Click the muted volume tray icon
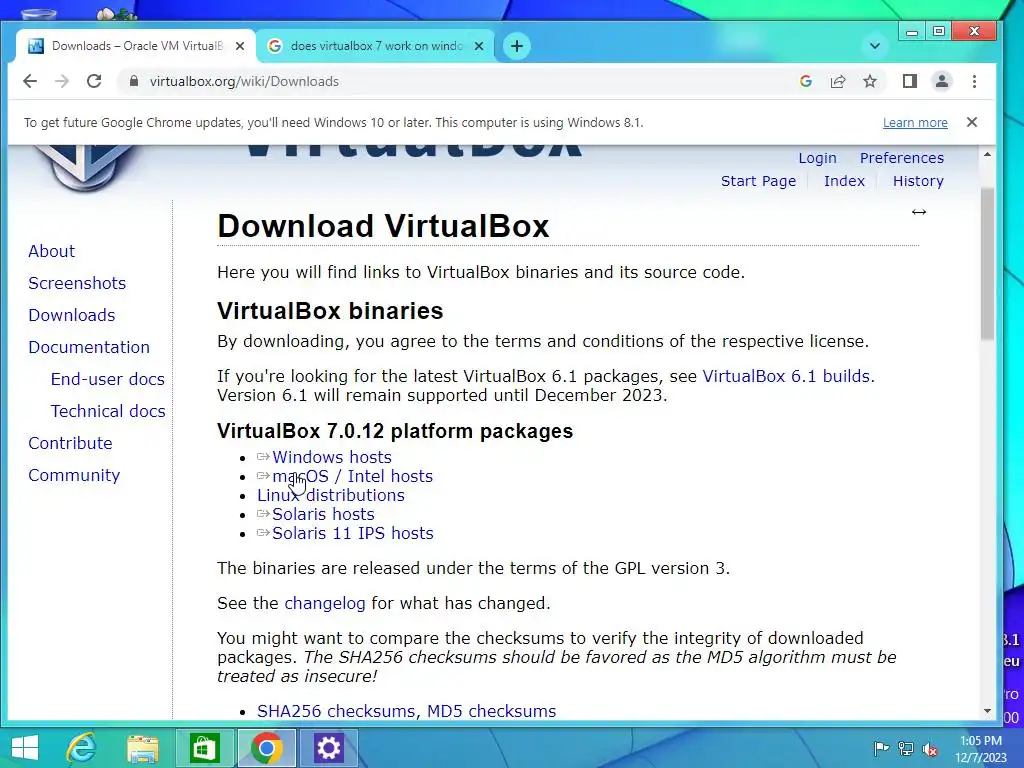This screenshot has width=1024, height=768. 930,748
